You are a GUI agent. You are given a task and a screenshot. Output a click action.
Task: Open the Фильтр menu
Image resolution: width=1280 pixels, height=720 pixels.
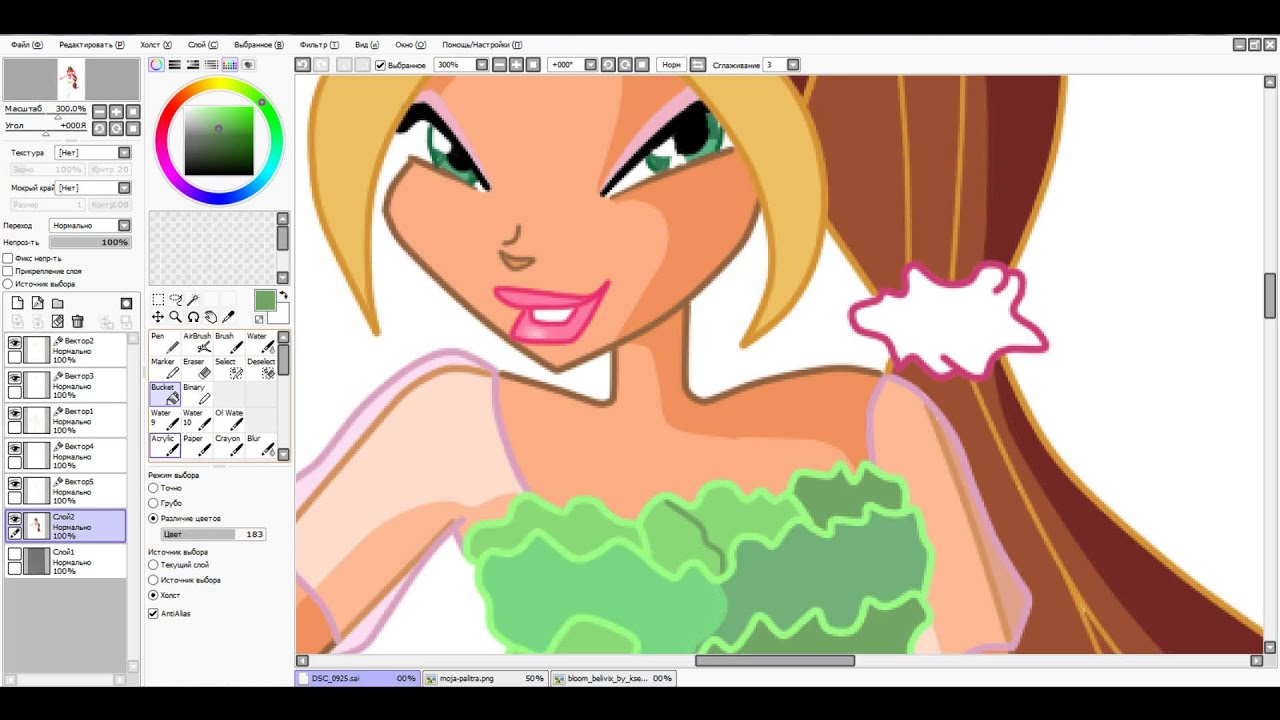coord(319,45)
